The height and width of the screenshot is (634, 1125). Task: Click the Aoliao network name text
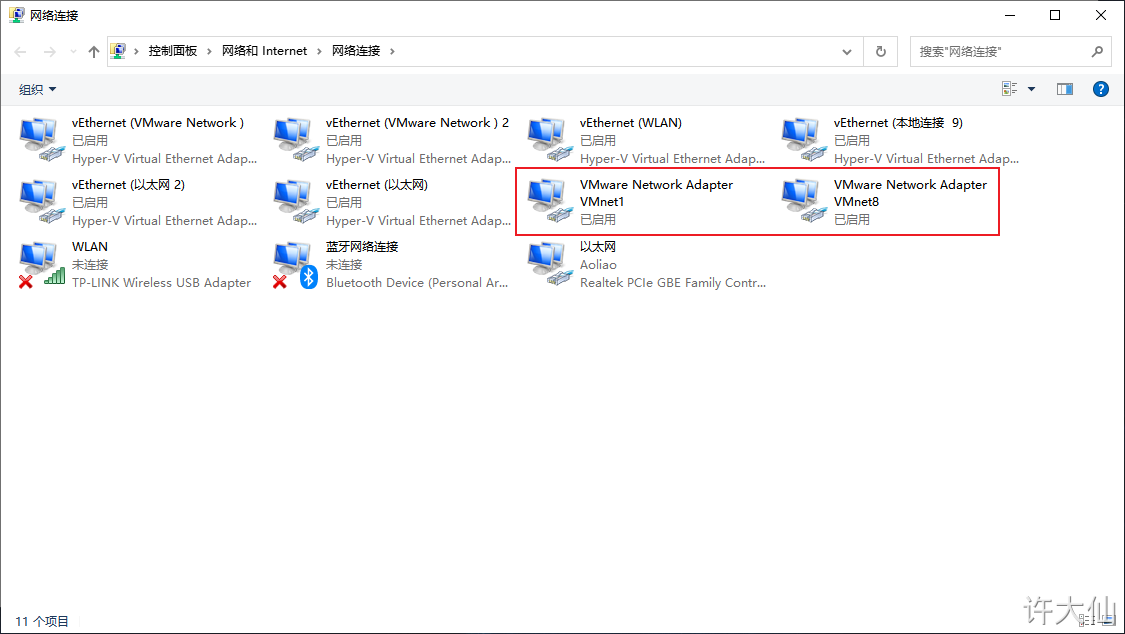pyautogui.click(x=598, y=265)
